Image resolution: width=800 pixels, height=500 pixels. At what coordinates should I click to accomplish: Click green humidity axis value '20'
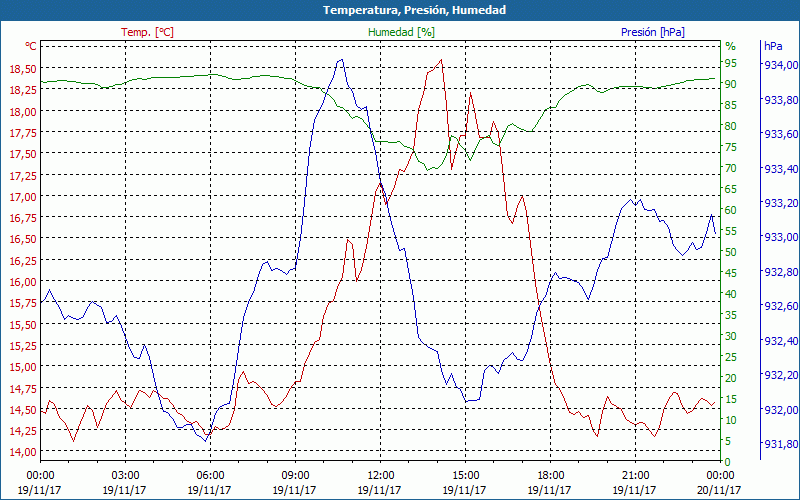pos(731,378)
